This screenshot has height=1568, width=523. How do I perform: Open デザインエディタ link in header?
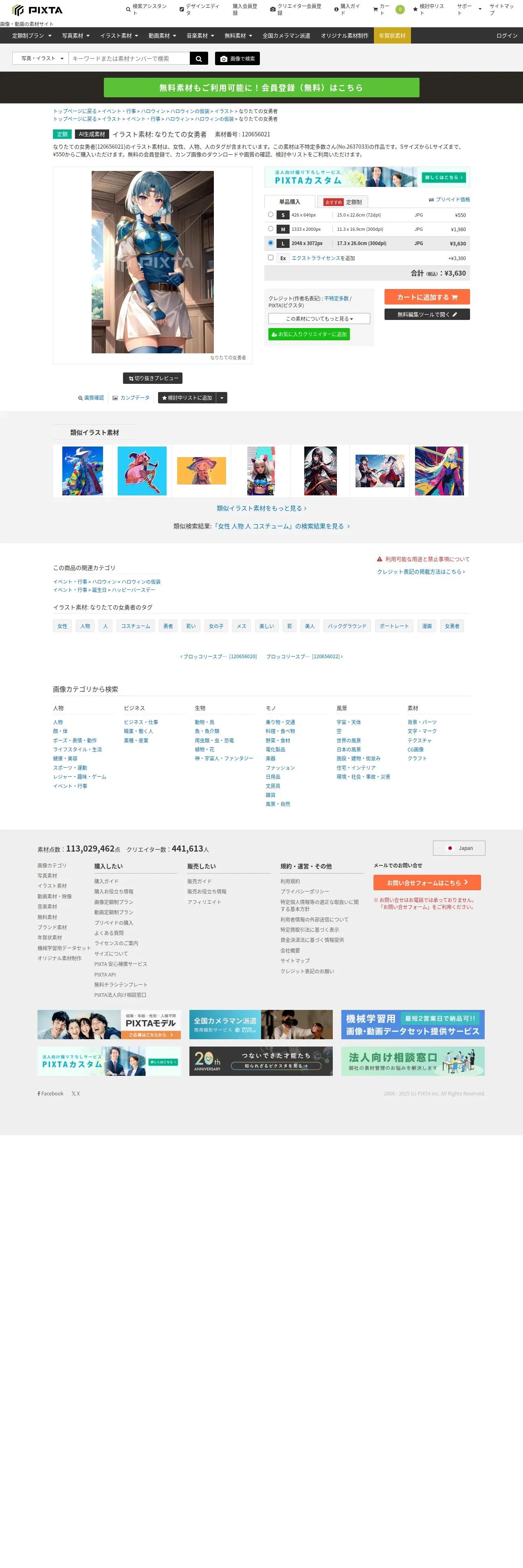pyautogui.click(x=200, y=9)
